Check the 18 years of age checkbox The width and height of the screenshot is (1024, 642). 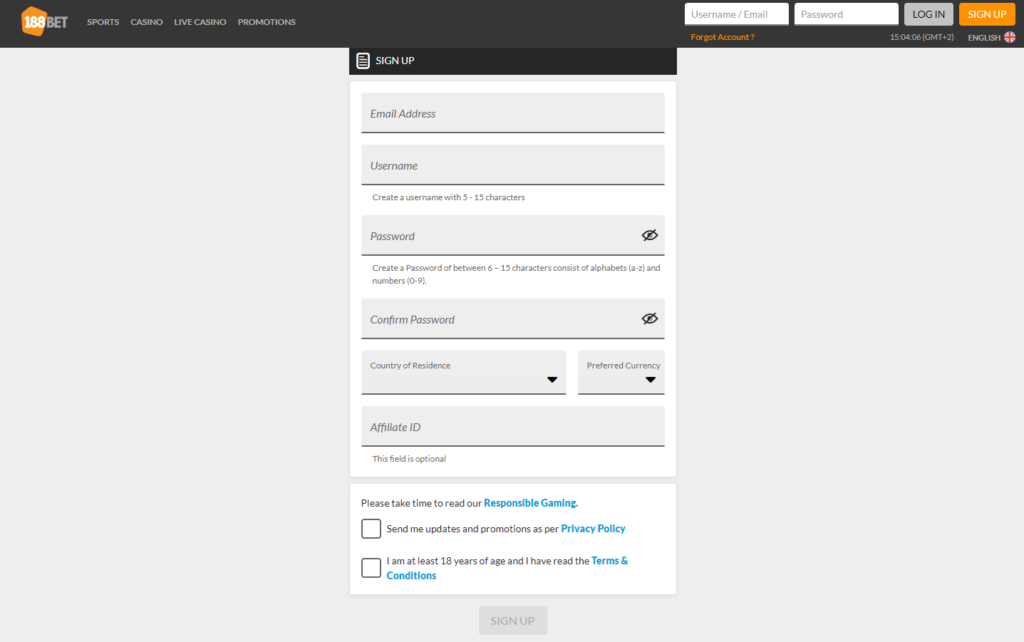371,568
